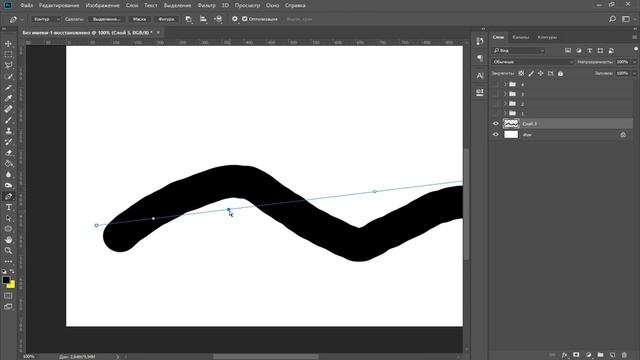
Task: Select the Polygonal Lasso tool
Action: coord(8,65)
